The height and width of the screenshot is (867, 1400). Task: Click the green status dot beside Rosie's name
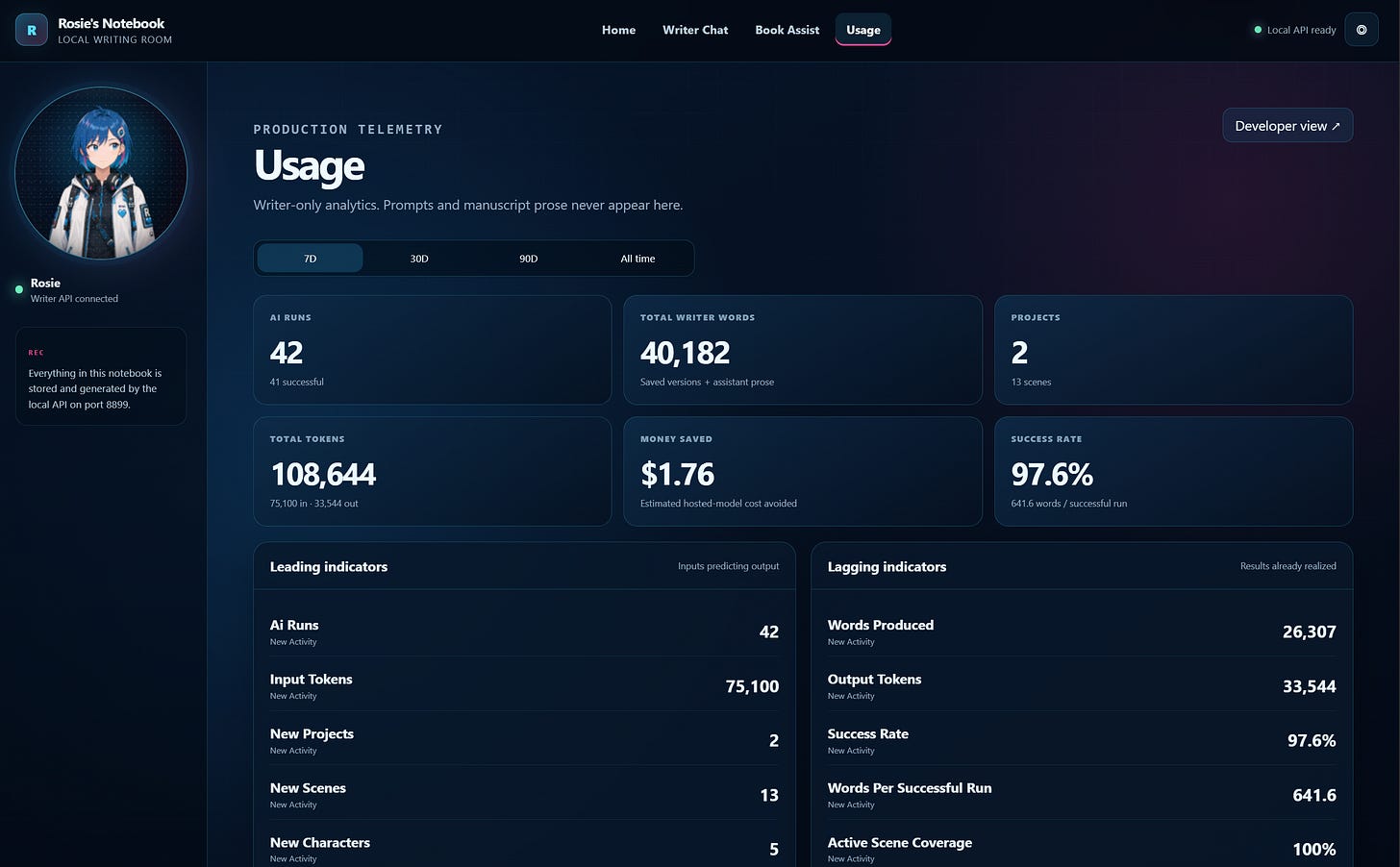pos(19,289)
